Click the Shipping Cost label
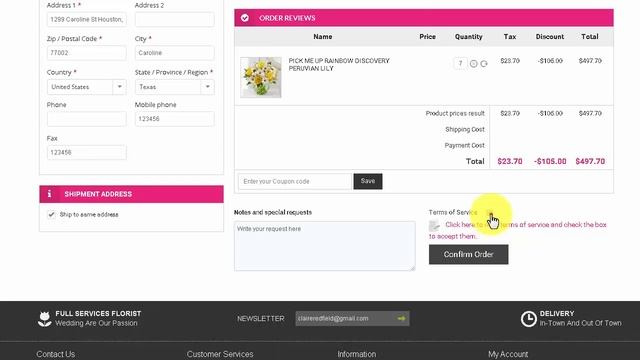640x360 pixels. [465, 129]
